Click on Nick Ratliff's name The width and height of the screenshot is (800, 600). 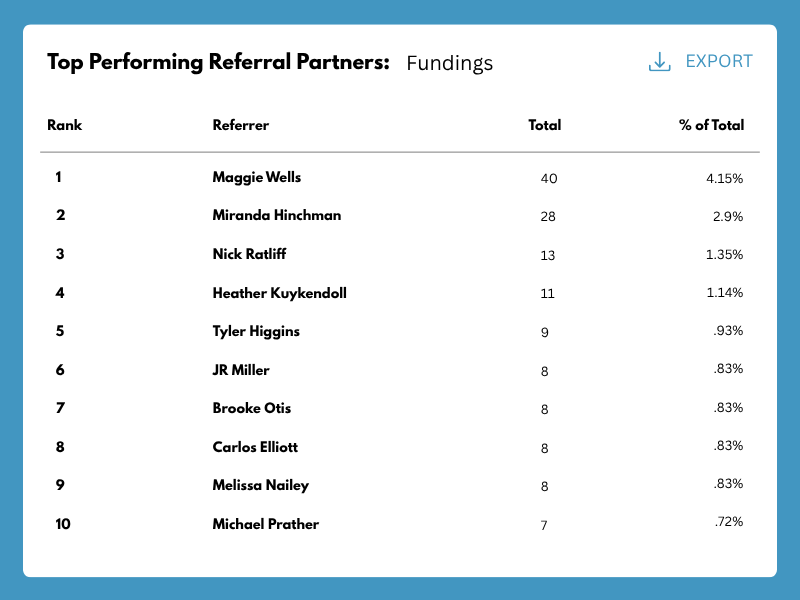click(250, 254)
